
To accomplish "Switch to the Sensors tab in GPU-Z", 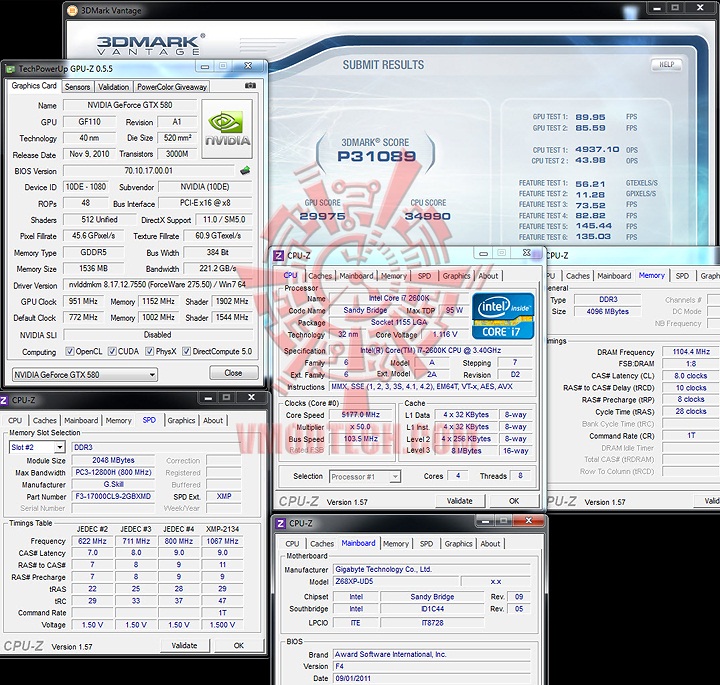I will tap(77, 87).
